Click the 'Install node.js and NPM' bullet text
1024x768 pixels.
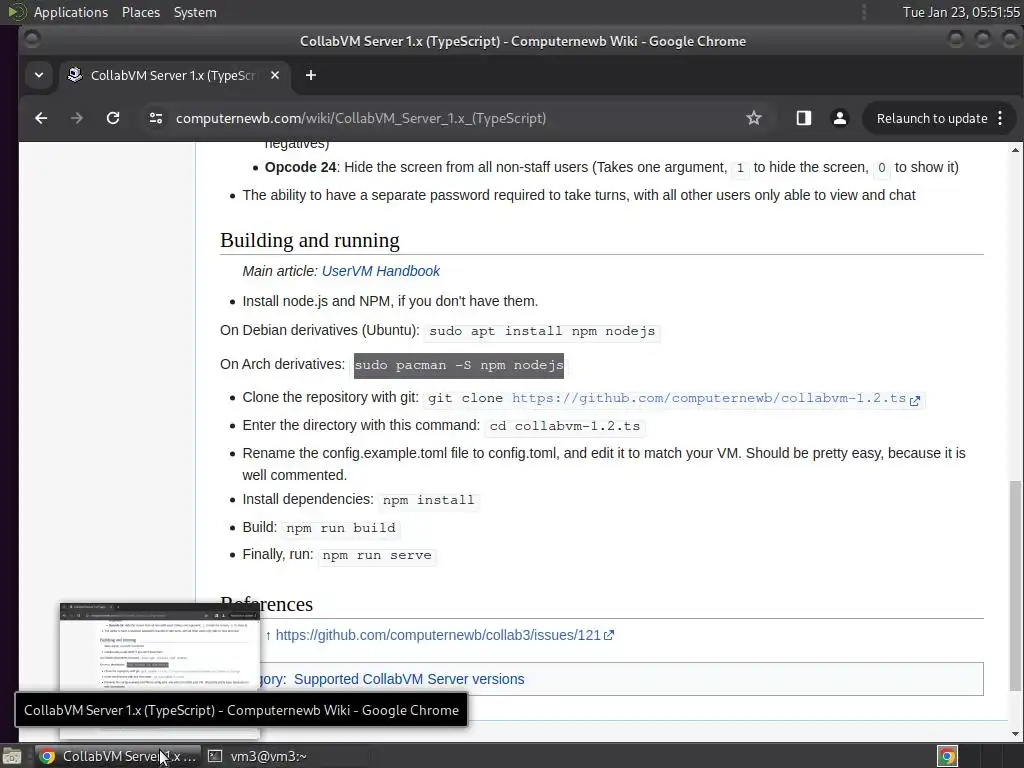(390, 301)
